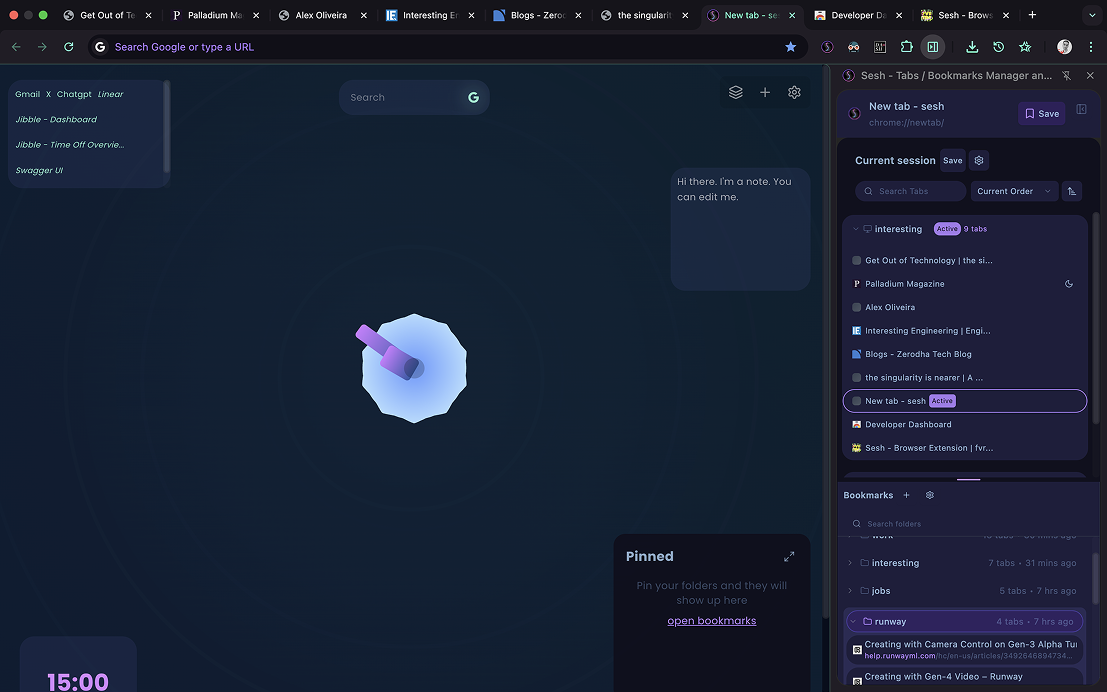
Task: Open the Chrome extensions puzzle icon
Action: [x=906, y=47]
